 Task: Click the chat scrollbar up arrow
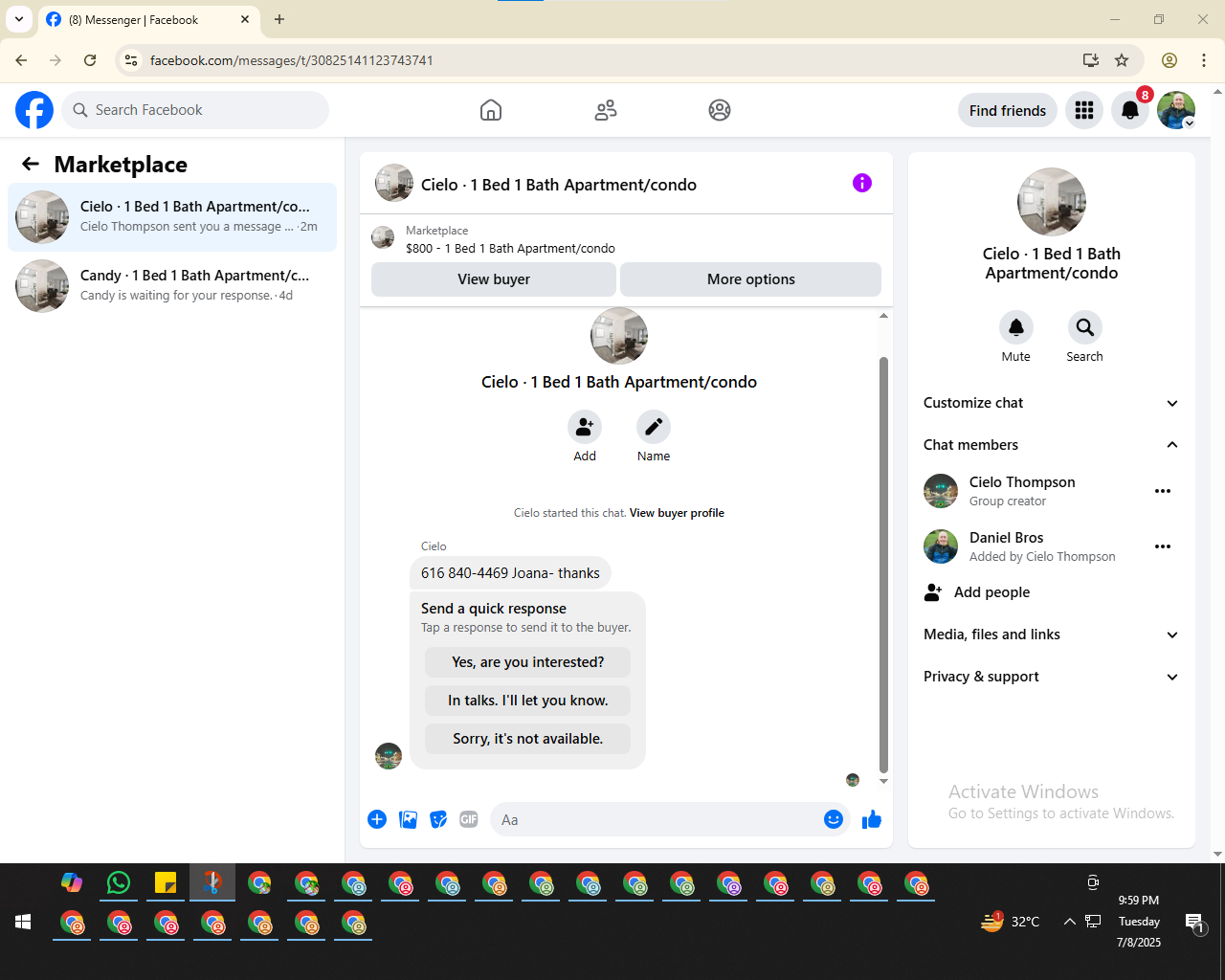[883, 315]
